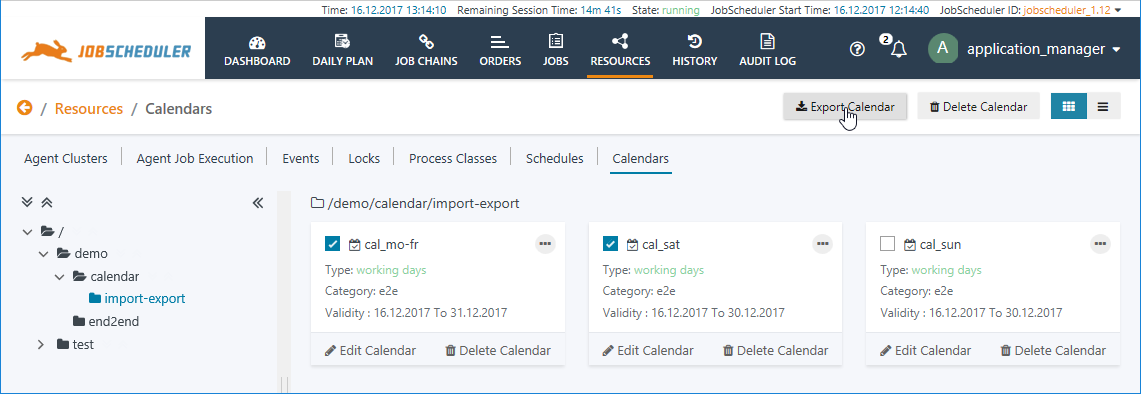This screenshot has height=394, width=1141.
Task: Collapse all tree folders icon
Action: click(x=46, y=203)
